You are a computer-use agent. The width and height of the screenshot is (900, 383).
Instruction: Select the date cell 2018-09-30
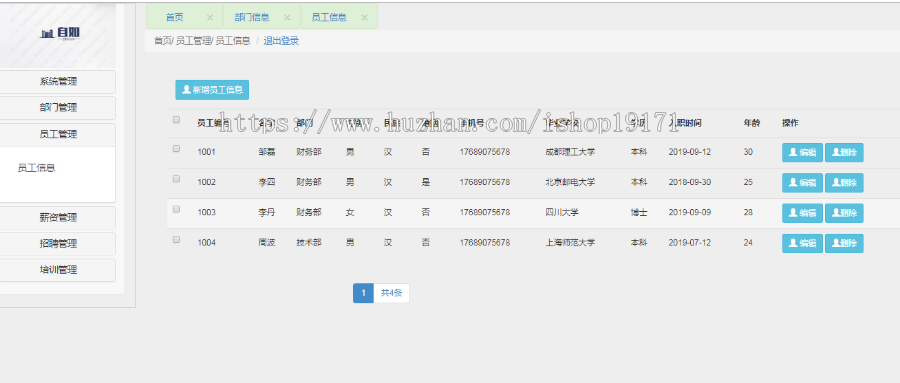[690, 183]
